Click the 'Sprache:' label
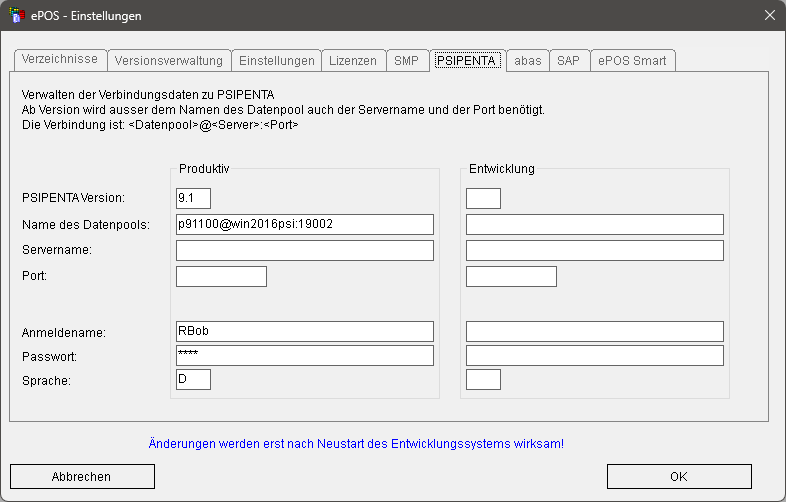The width and height of the screenshot is (786, 502). click(46, 381)
